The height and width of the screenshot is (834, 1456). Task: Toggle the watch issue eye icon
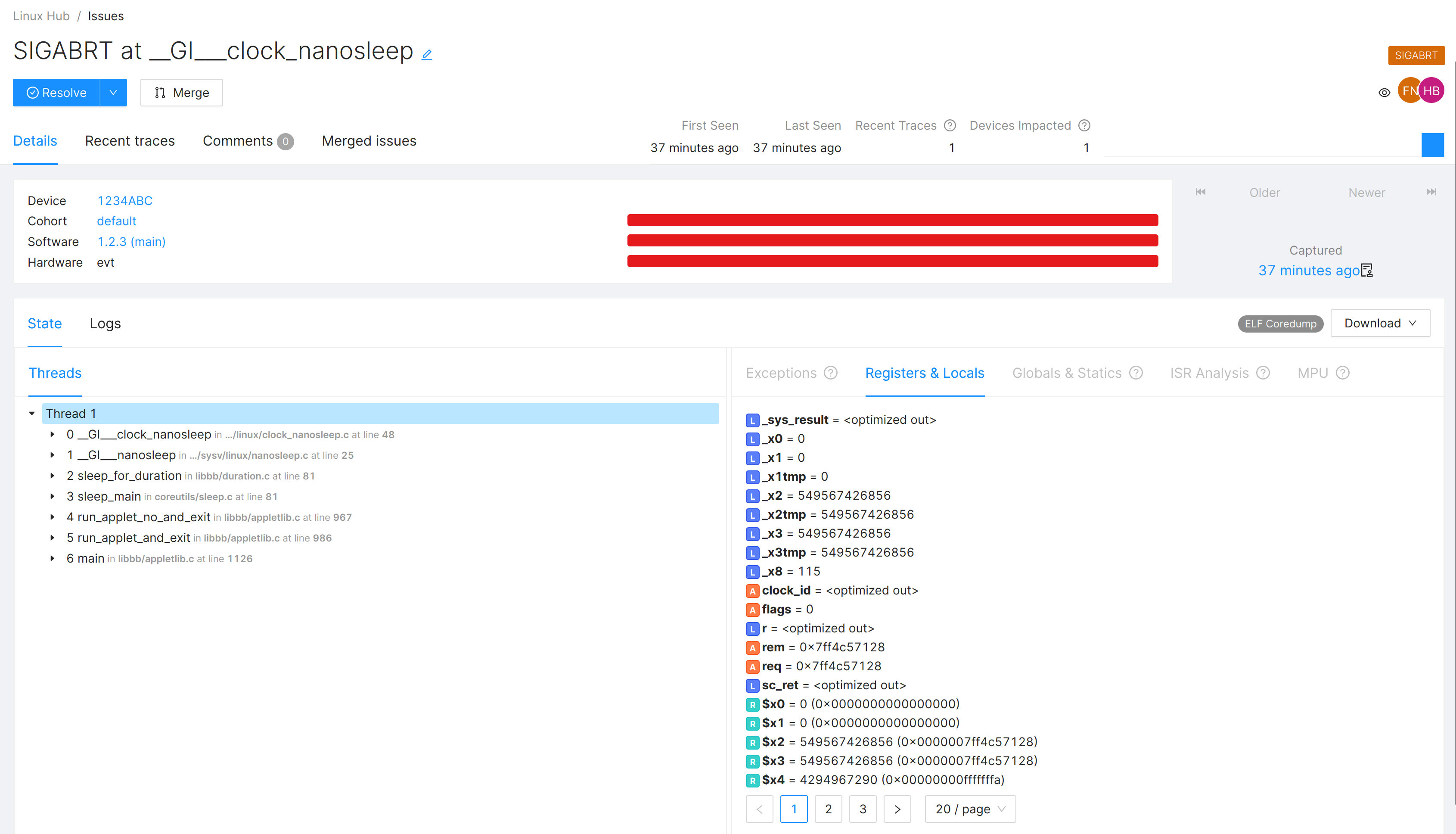coord(1384,92)
